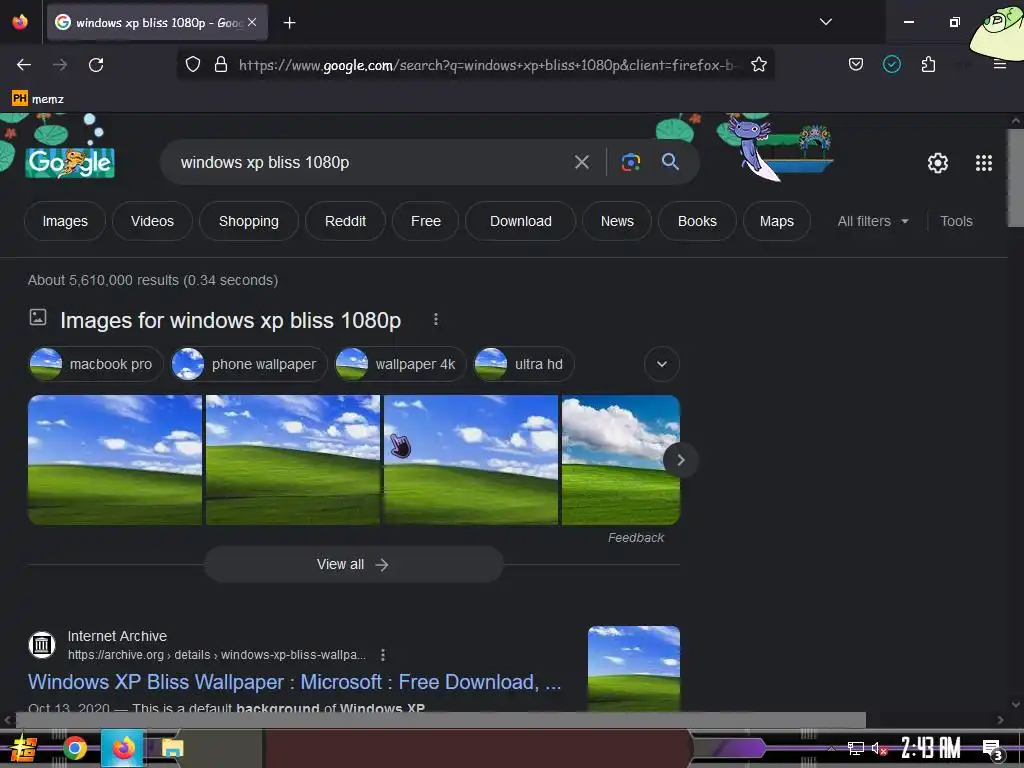Select the Reddit filter chip

pyautogui.click(x=345, y=221)
